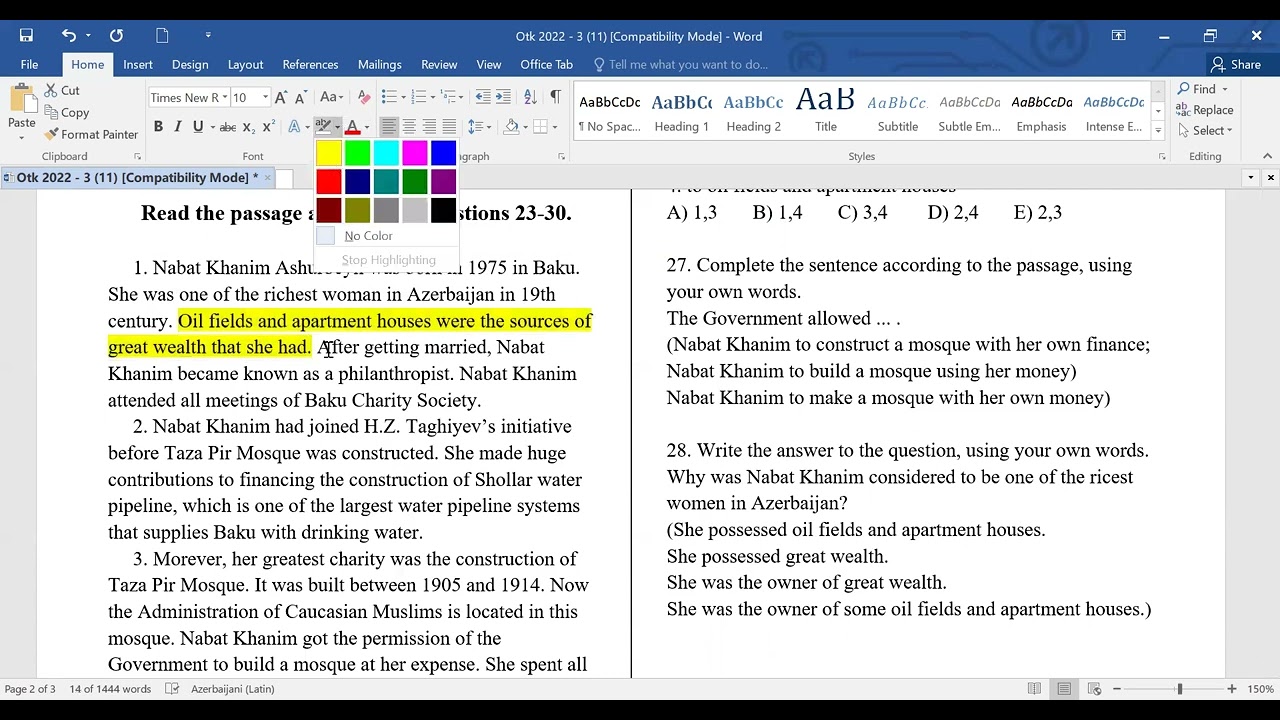Click the Ribbon Display Options icon
The width and height of the screenshot is (1280, 720).
pos(1118,36)
